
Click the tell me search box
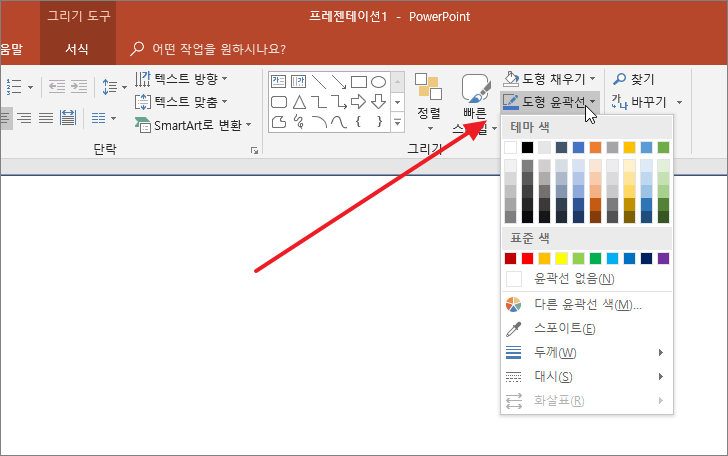[208, 49]
